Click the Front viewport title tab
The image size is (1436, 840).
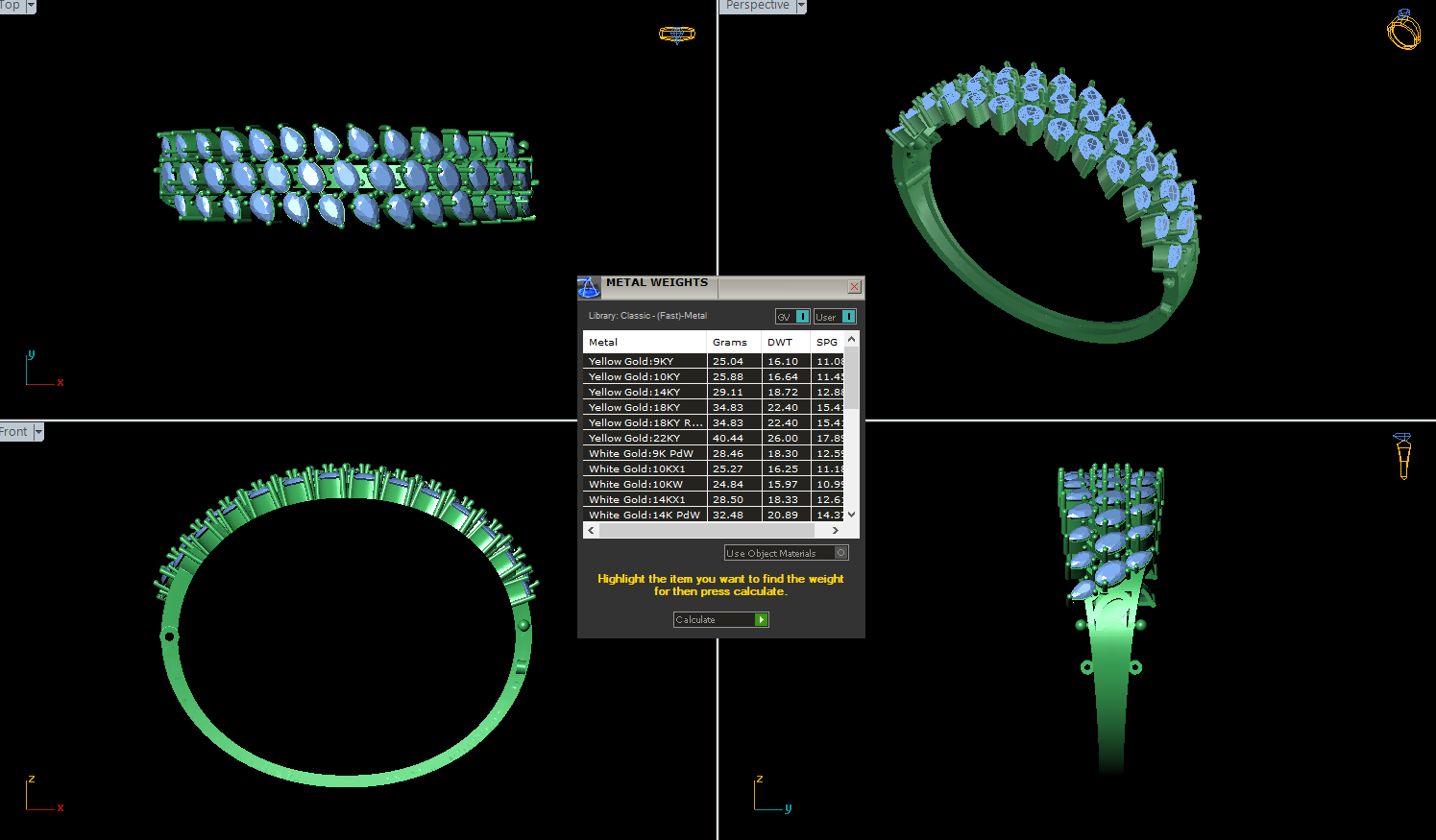tap(14, 432)
